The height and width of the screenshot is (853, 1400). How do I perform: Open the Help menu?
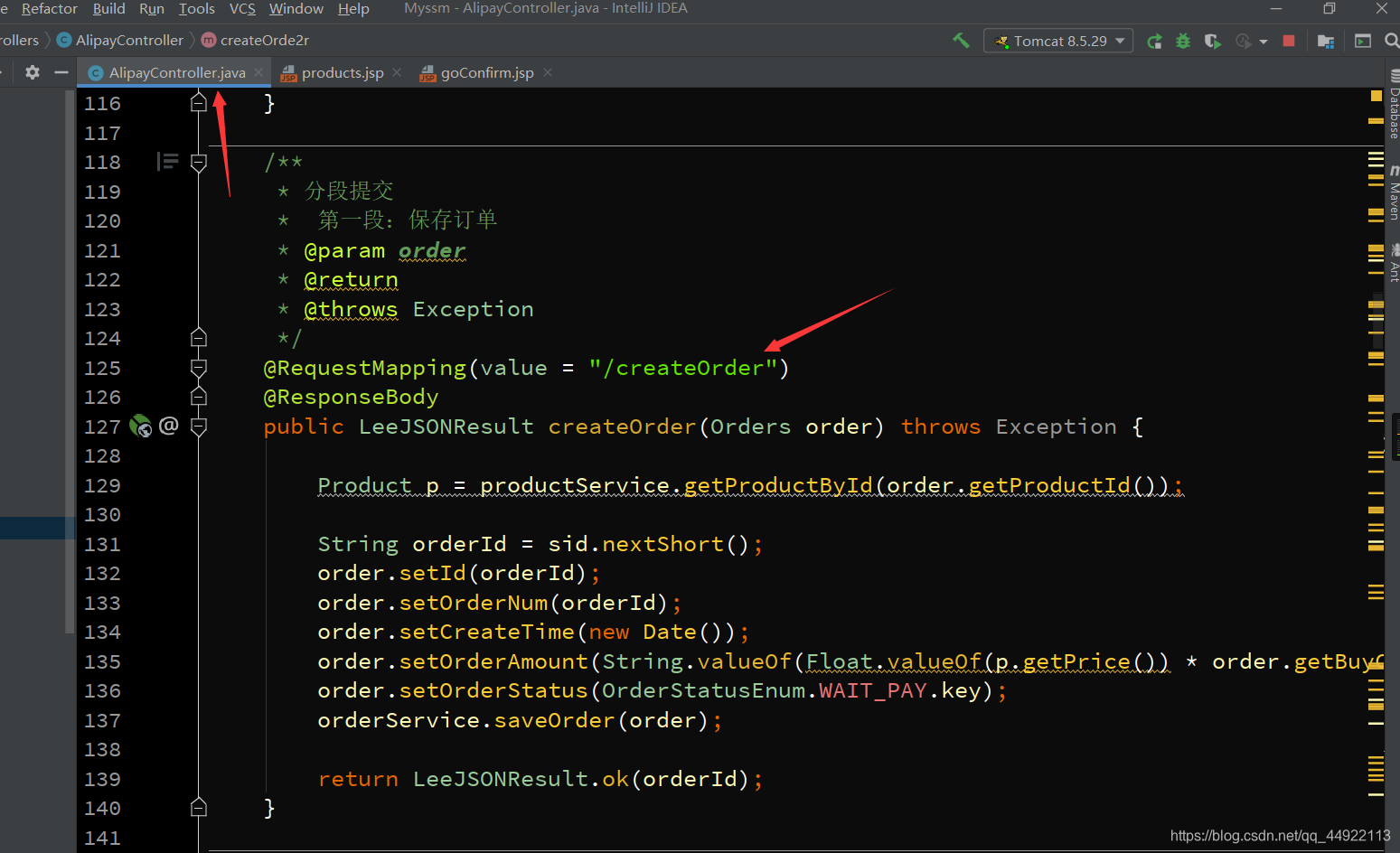coord(353,8)
